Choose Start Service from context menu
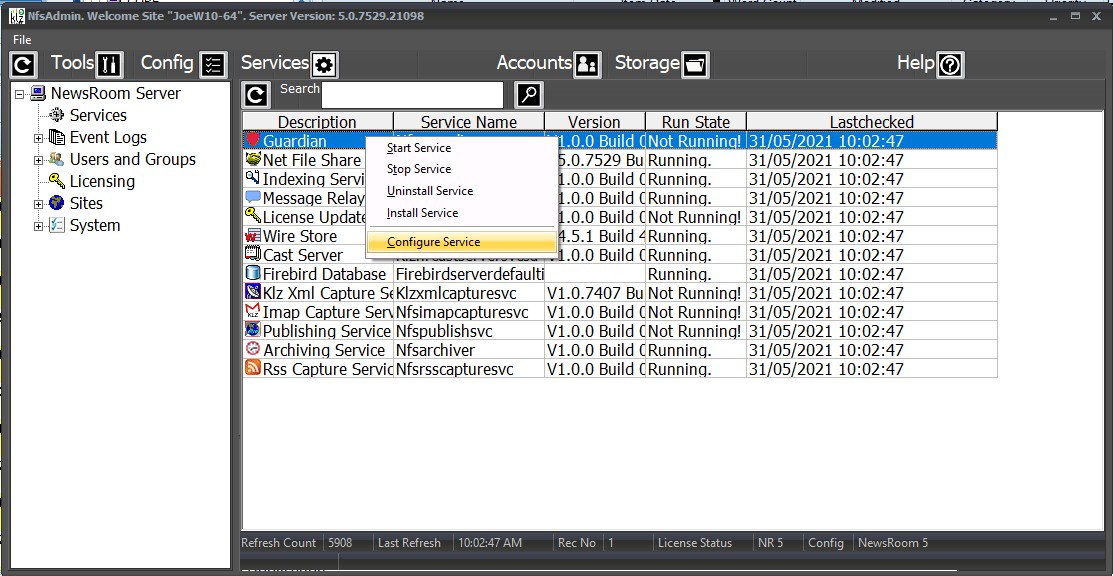The height and width of the screenshot is (576, 1113). [x=461, y=148]
